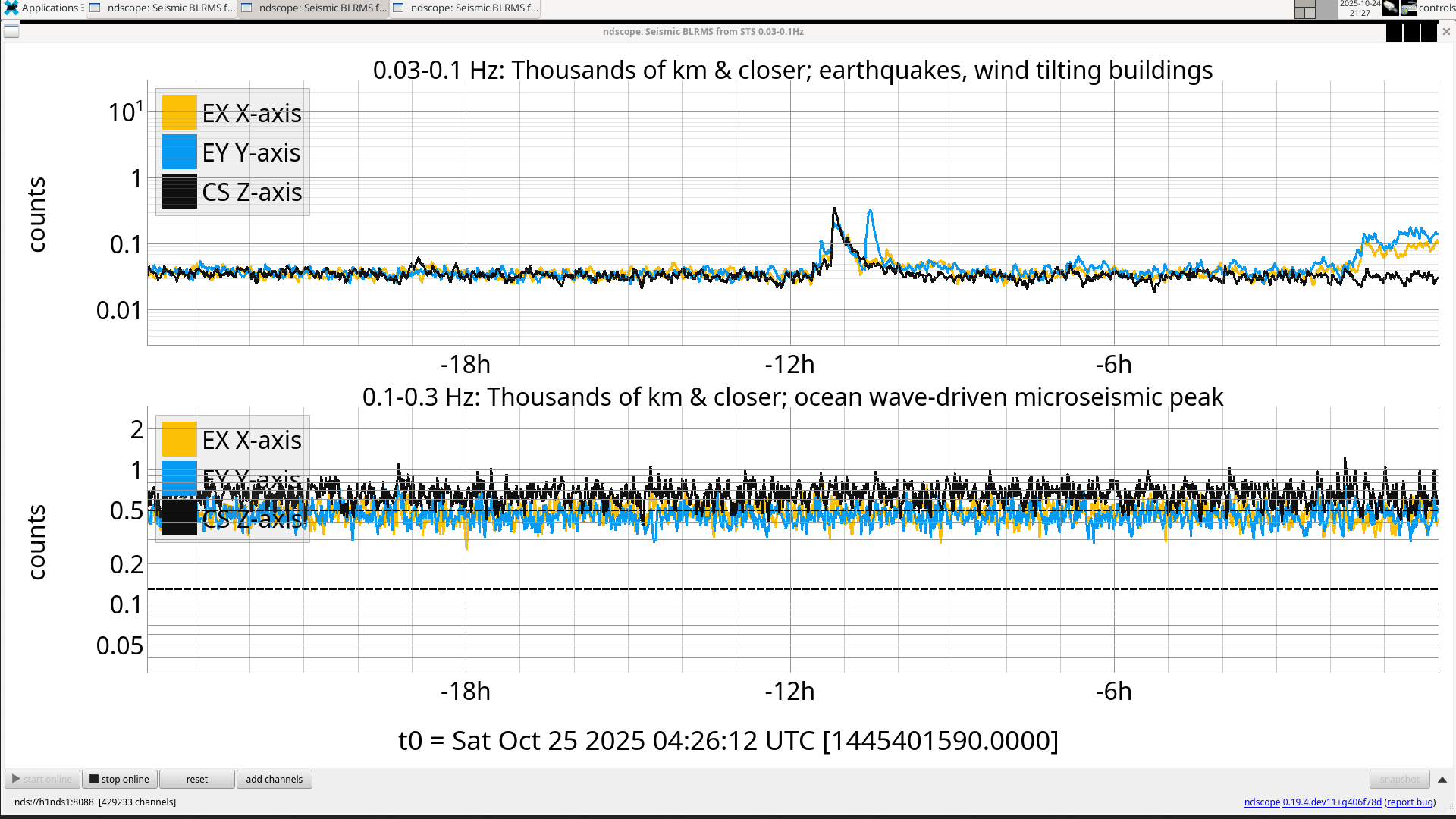
Task: Click the reset button
Action: (x=196, y=779)
